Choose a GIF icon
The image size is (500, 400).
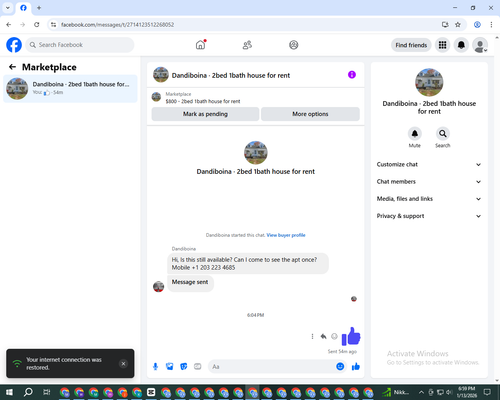(x=198, y=367)
